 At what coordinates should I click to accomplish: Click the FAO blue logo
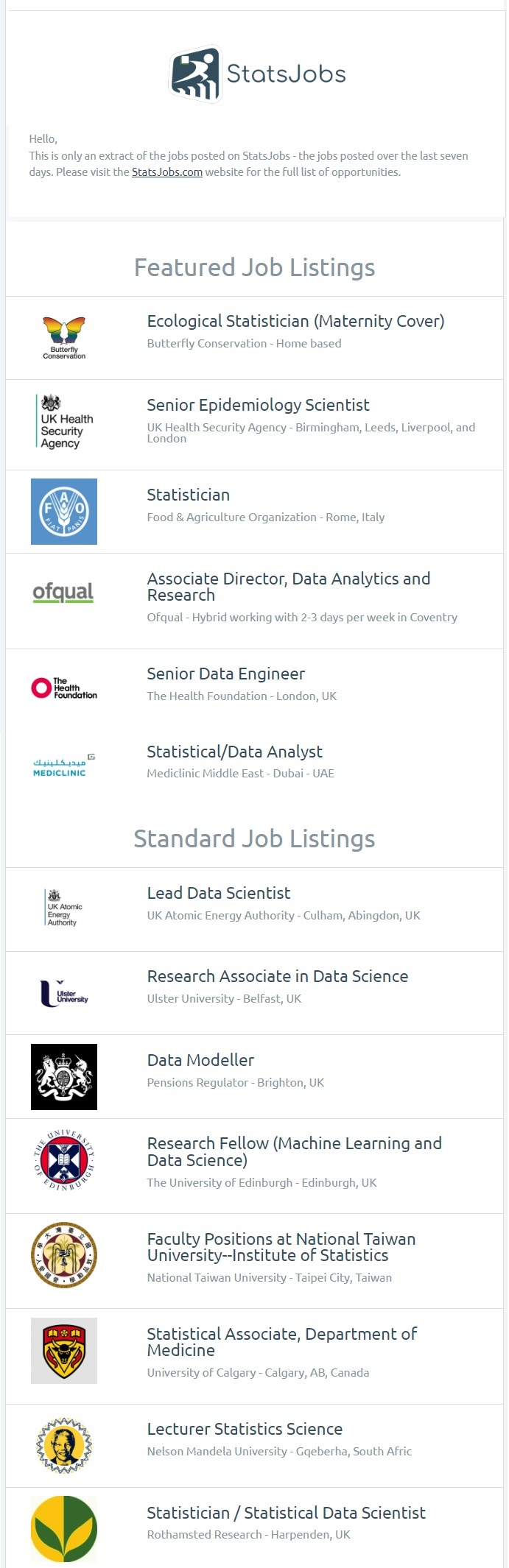point(64,512)
